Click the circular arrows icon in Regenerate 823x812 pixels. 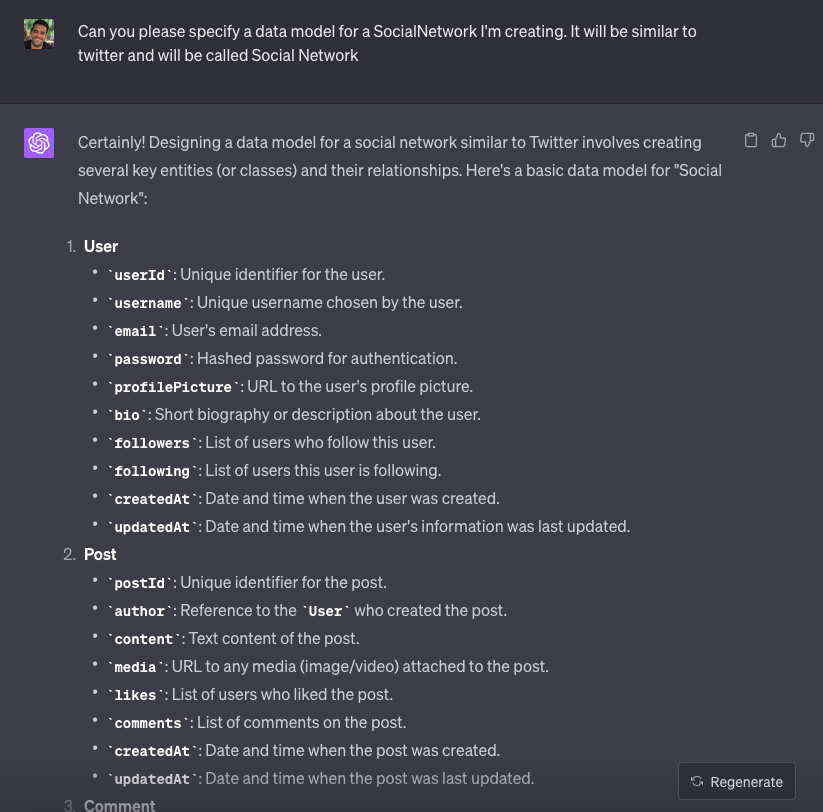(x=697, y=781)
